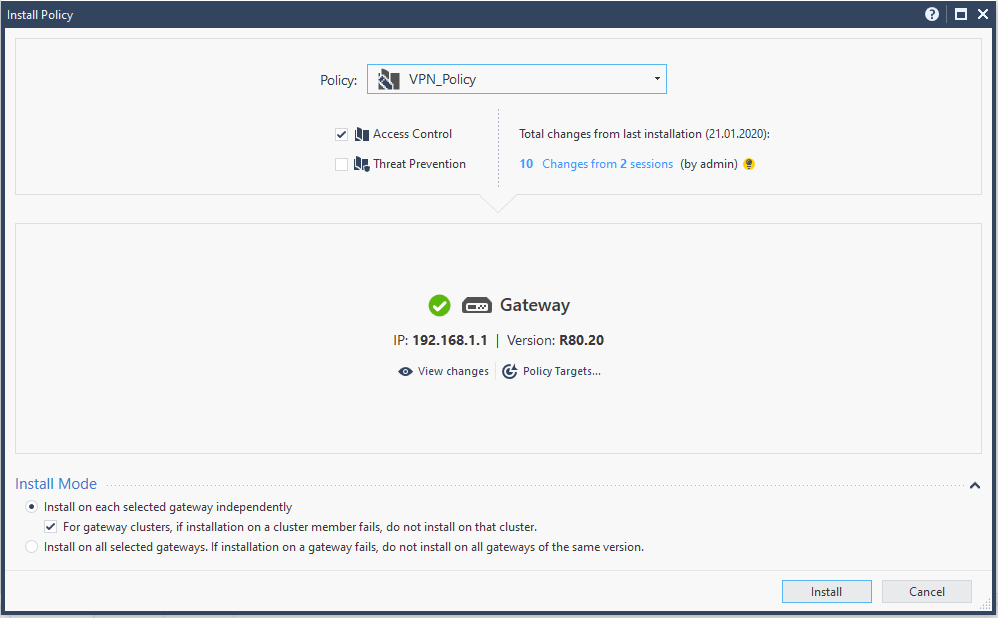
Task: Toggle the gateway clusters failure checkbox
Action: (51, 527)
